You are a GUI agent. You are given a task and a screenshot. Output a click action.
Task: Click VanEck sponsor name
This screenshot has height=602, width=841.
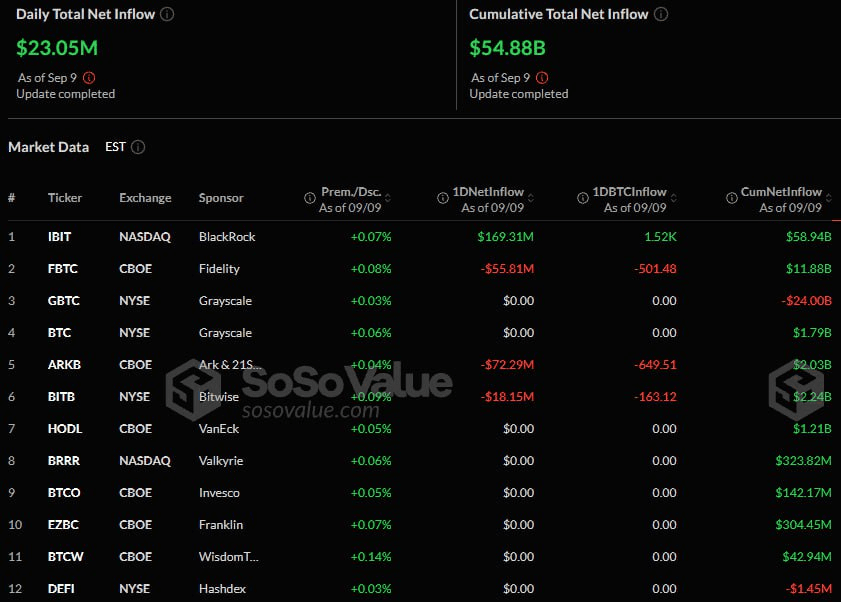pyautogui.click(x=219, y=429)
